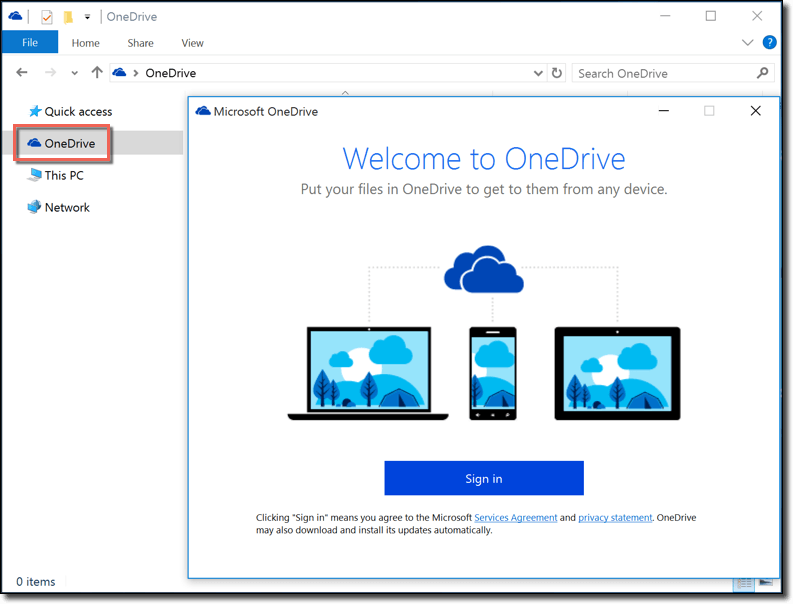The width and height of the screenshot is (793, 604).
Task: Close the Microsoft OneDrive dialog
Action: [x=756, y=111]
